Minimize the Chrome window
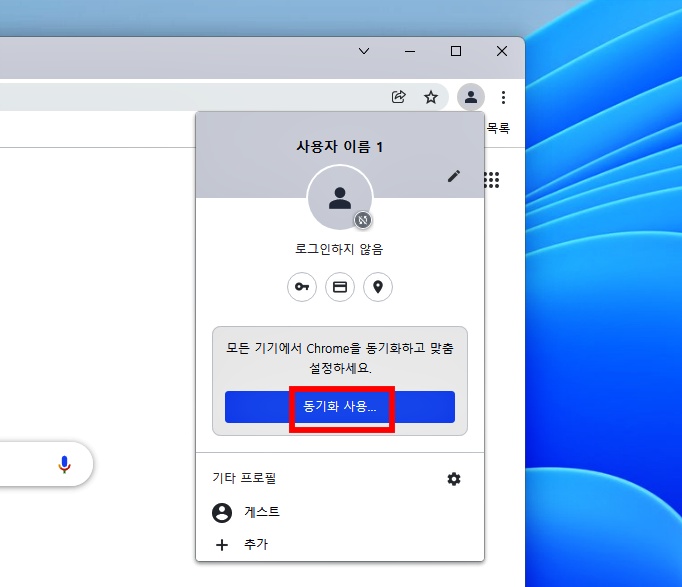The width and height of the screenshot is (682, 587). (x=410, y=51)
